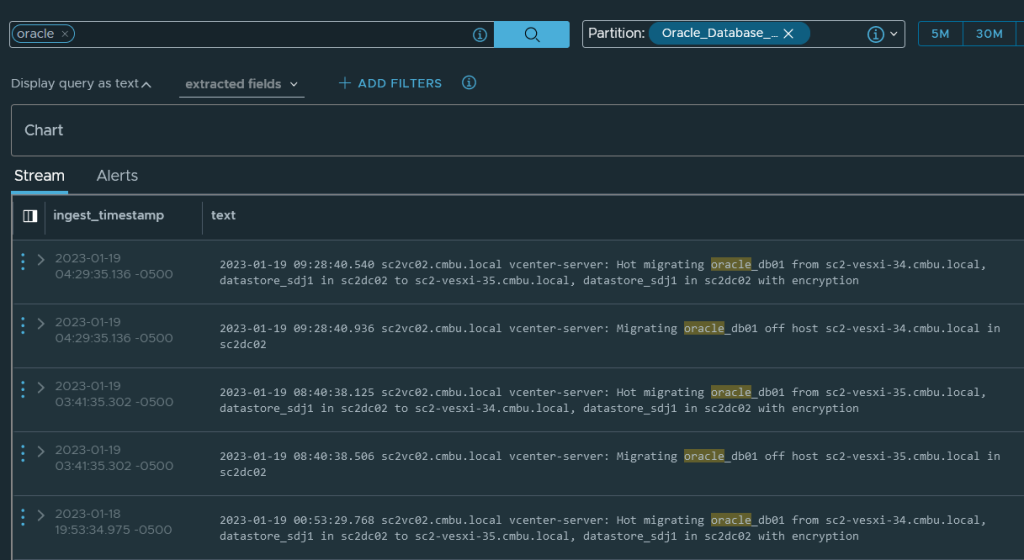Viewport: 1024px width, 560px height.
Task: Open the filters info icon
Action: (469, 83)
